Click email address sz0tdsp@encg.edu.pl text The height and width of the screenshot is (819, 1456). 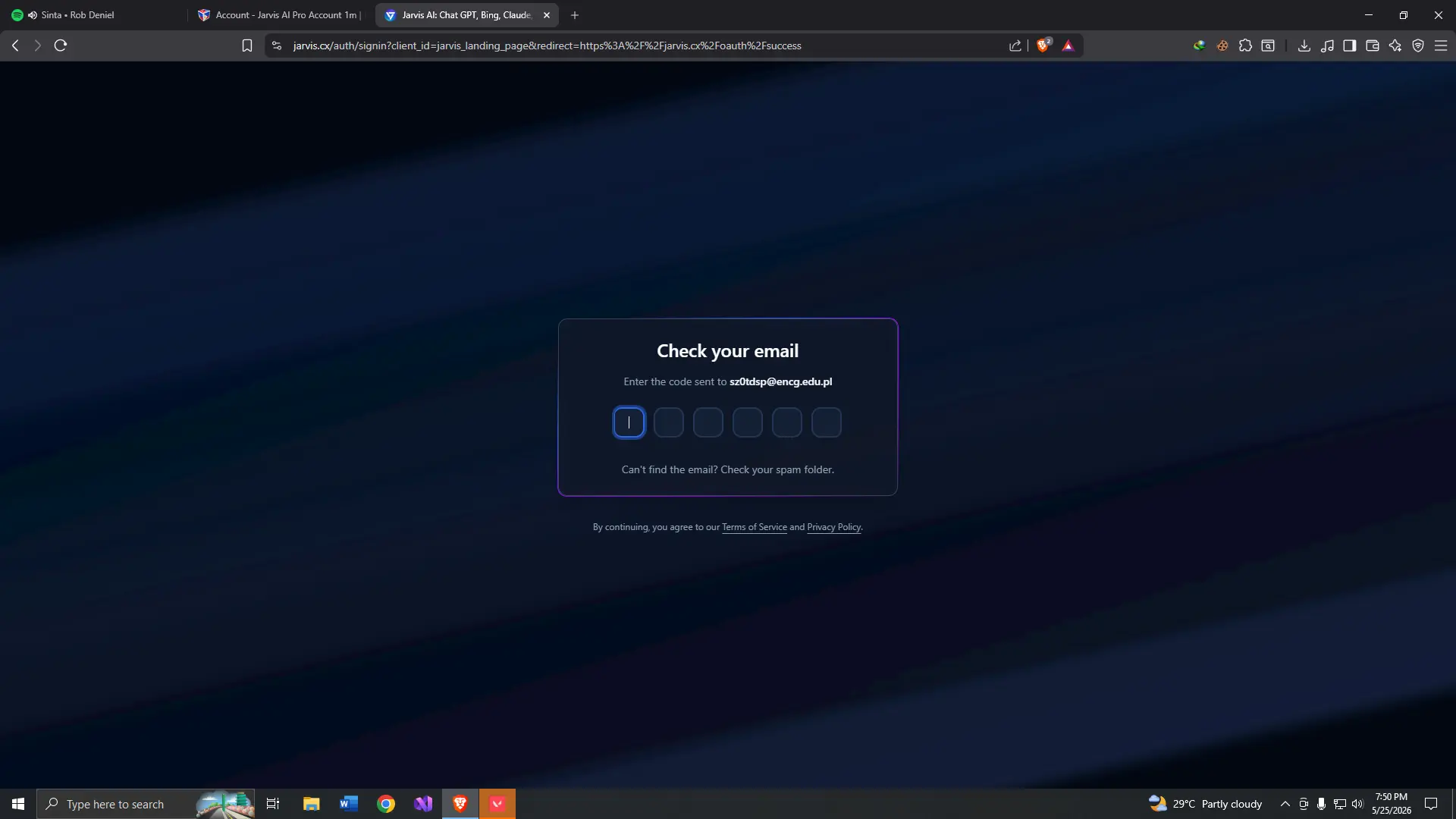780,381
